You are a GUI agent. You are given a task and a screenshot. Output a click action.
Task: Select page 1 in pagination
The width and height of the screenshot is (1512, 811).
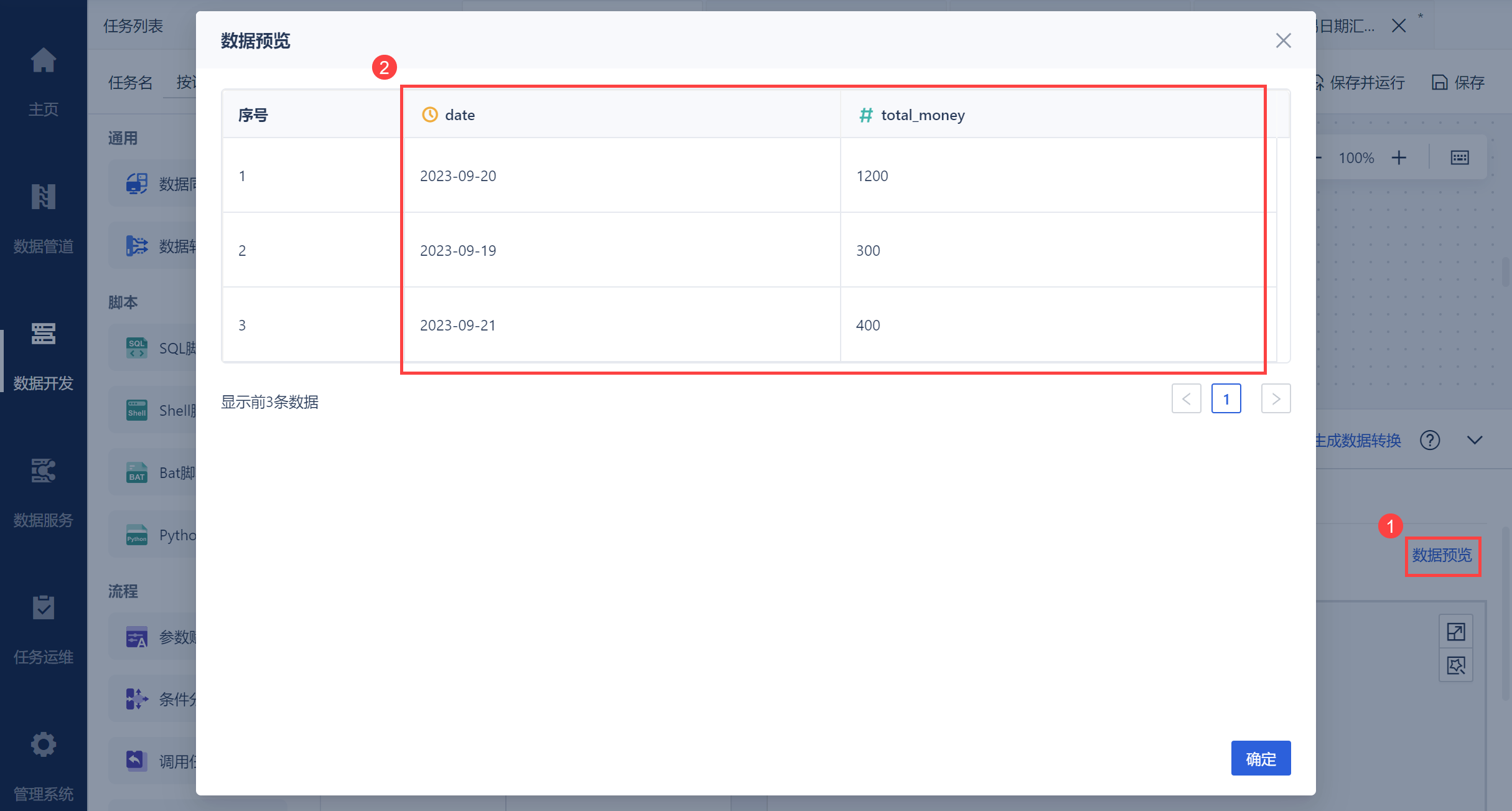[x=1226, y=398]
